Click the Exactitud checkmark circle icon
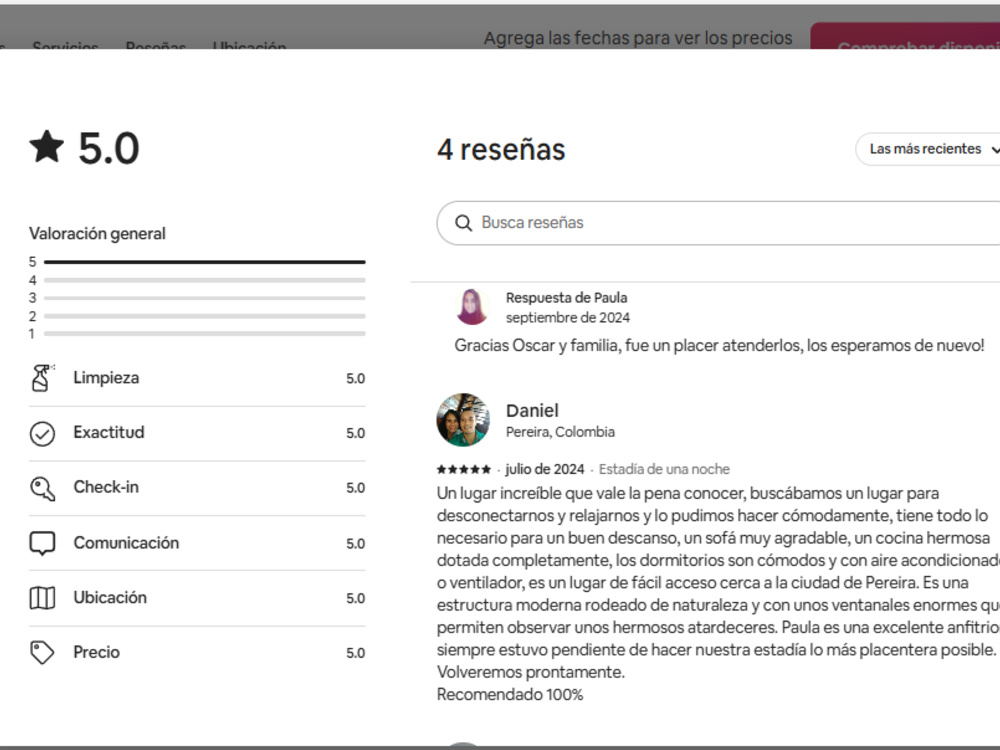 [x=42, y=434]
